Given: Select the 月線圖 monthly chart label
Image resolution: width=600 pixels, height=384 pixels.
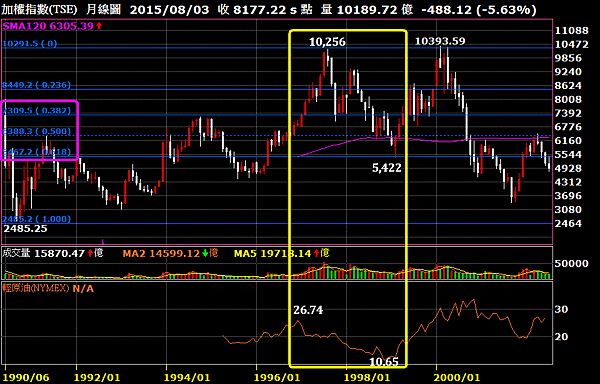Looking at the screenshot, I should (x=104, y=9).
